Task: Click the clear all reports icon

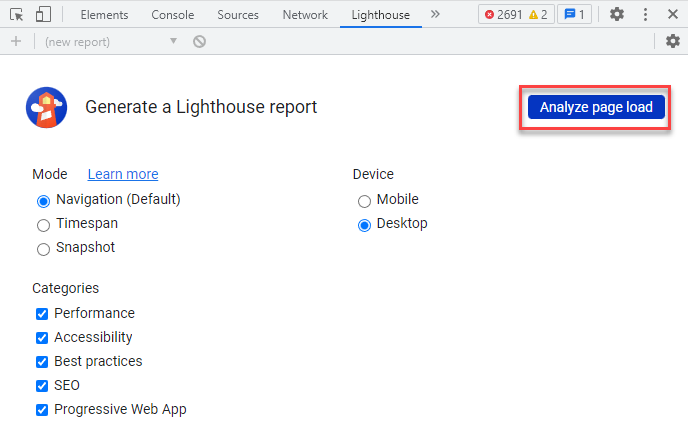Action: coord(199,41)
